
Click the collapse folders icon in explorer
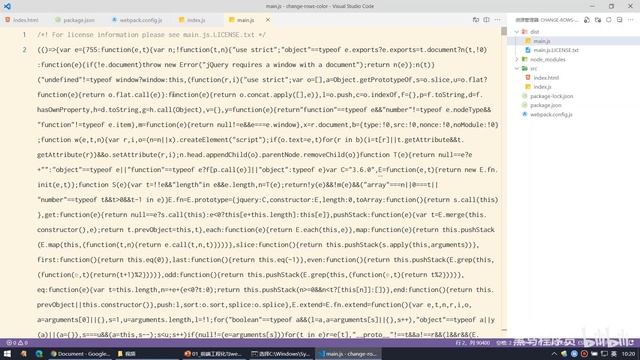[x=620, y=20]
